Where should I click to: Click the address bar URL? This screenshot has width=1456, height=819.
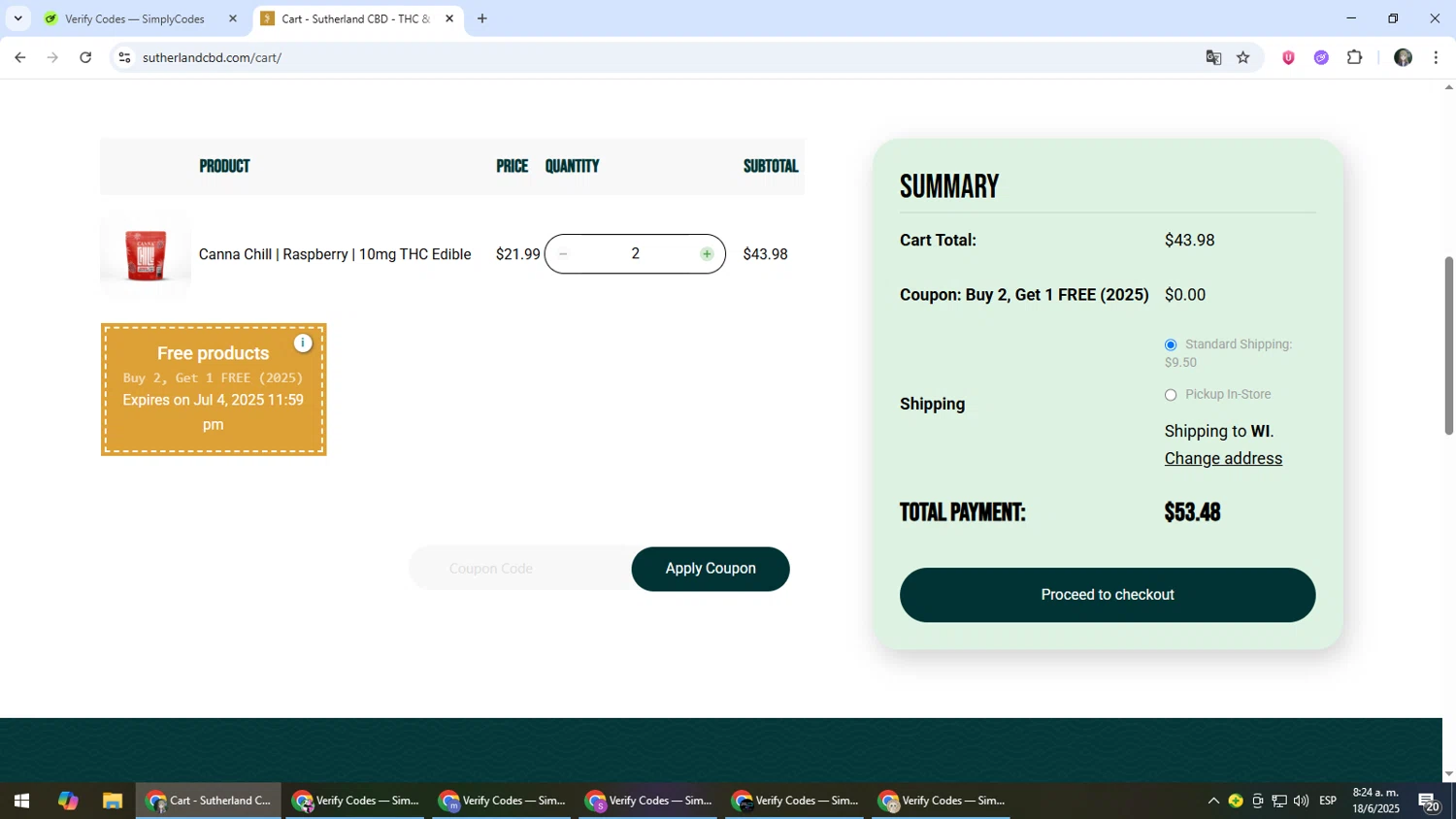[x=212, y=57]
